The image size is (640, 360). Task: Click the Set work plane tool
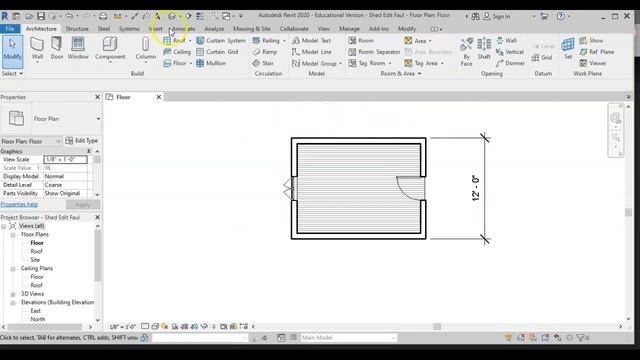pos(568,49)
